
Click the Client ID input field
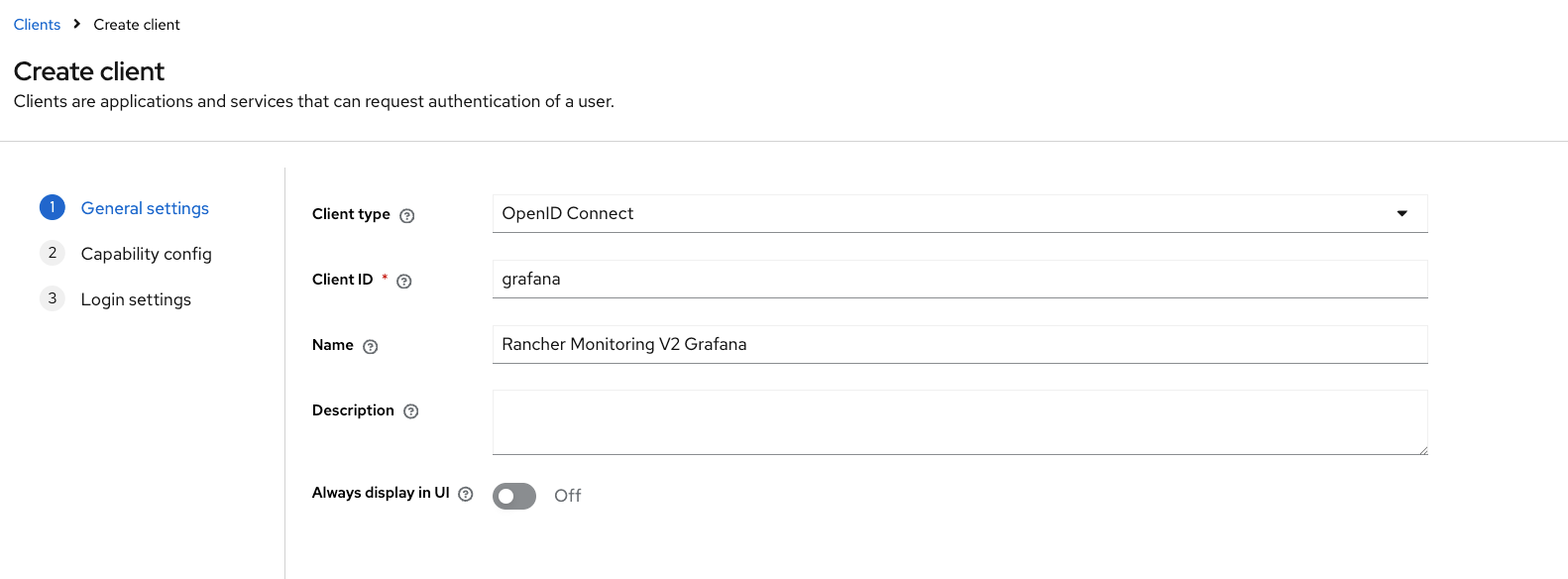point(959,279)
